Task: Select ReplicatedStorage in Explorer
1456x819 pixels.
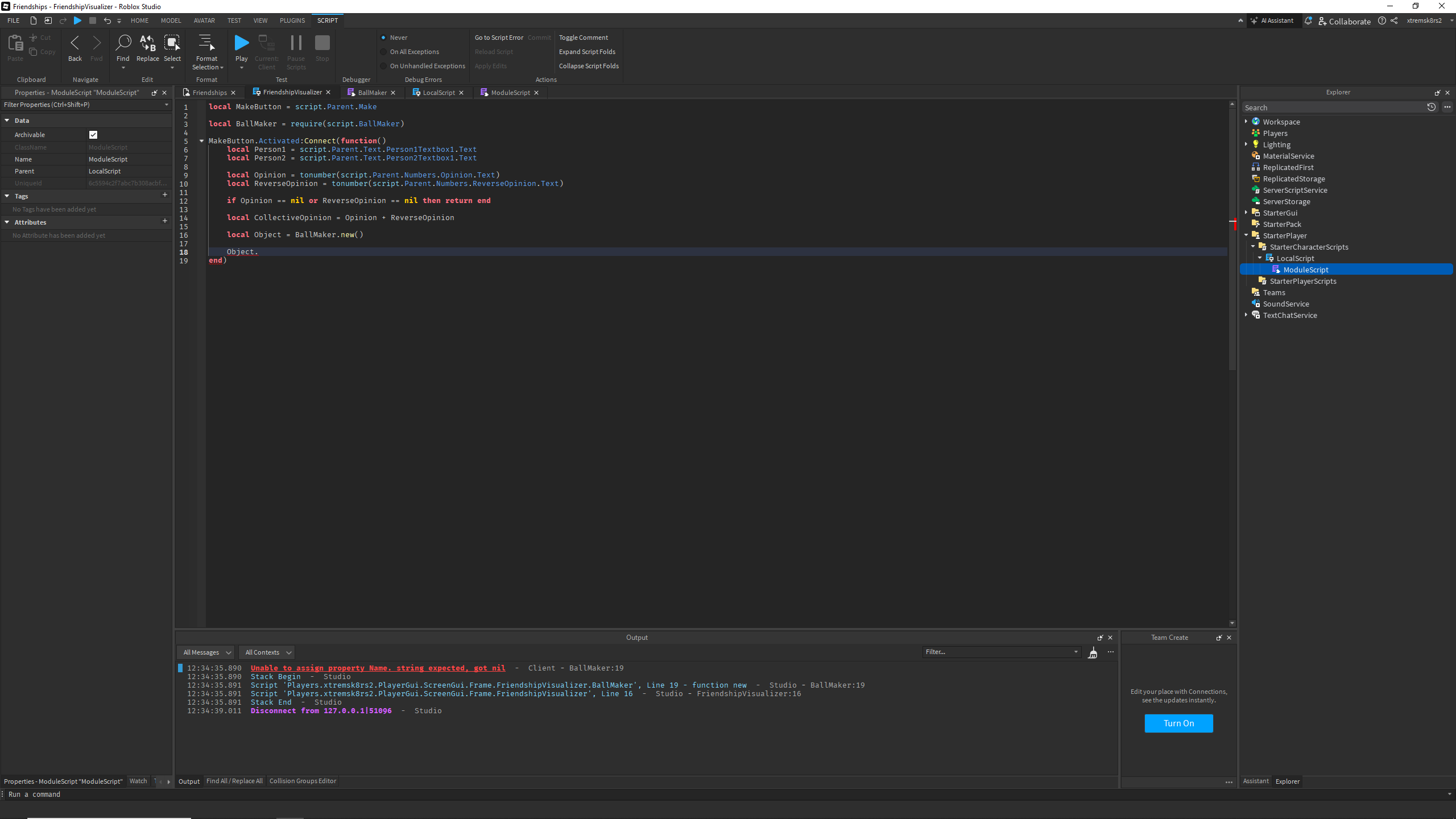Action: click(x=1293, y=179)
